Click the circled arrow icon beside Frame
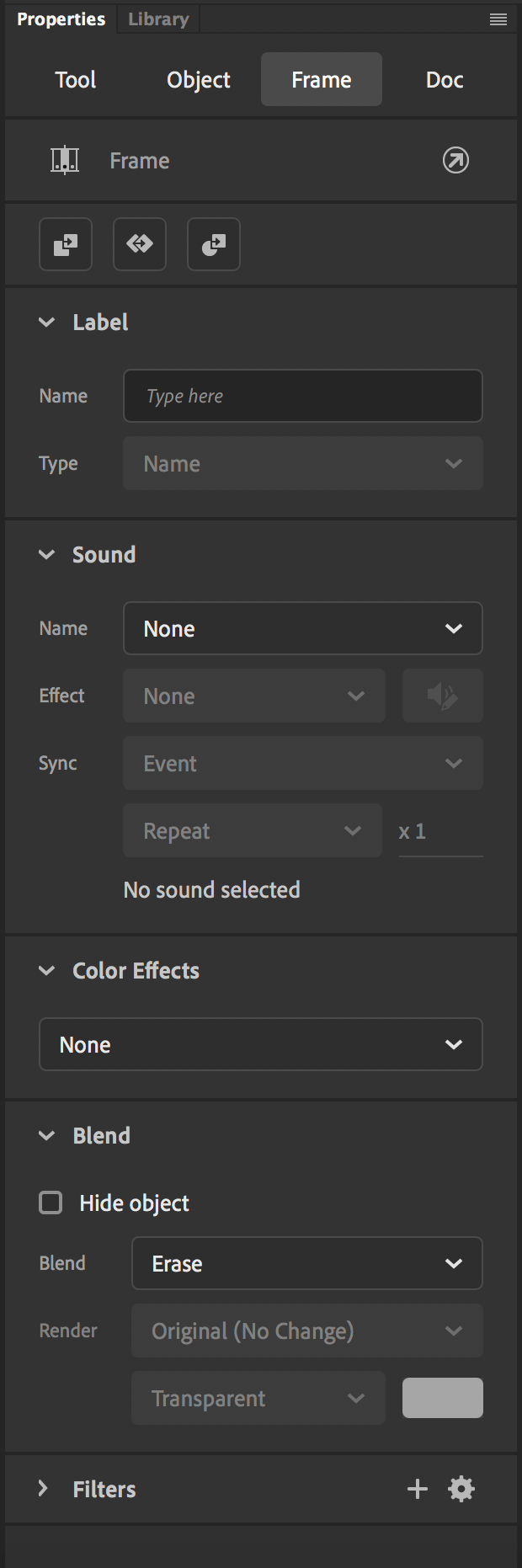This screenshot has height=1568, width=522. tap(455, 160)
